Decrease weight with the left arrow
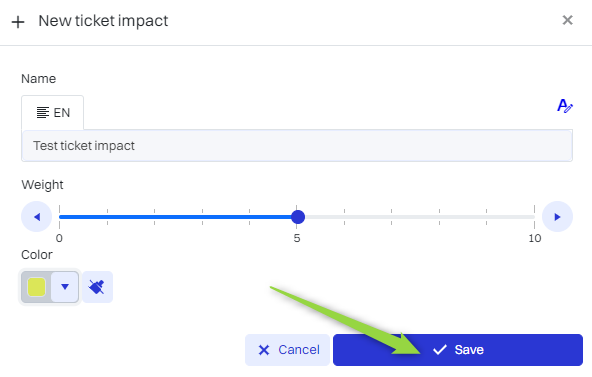 click(36, 217)
